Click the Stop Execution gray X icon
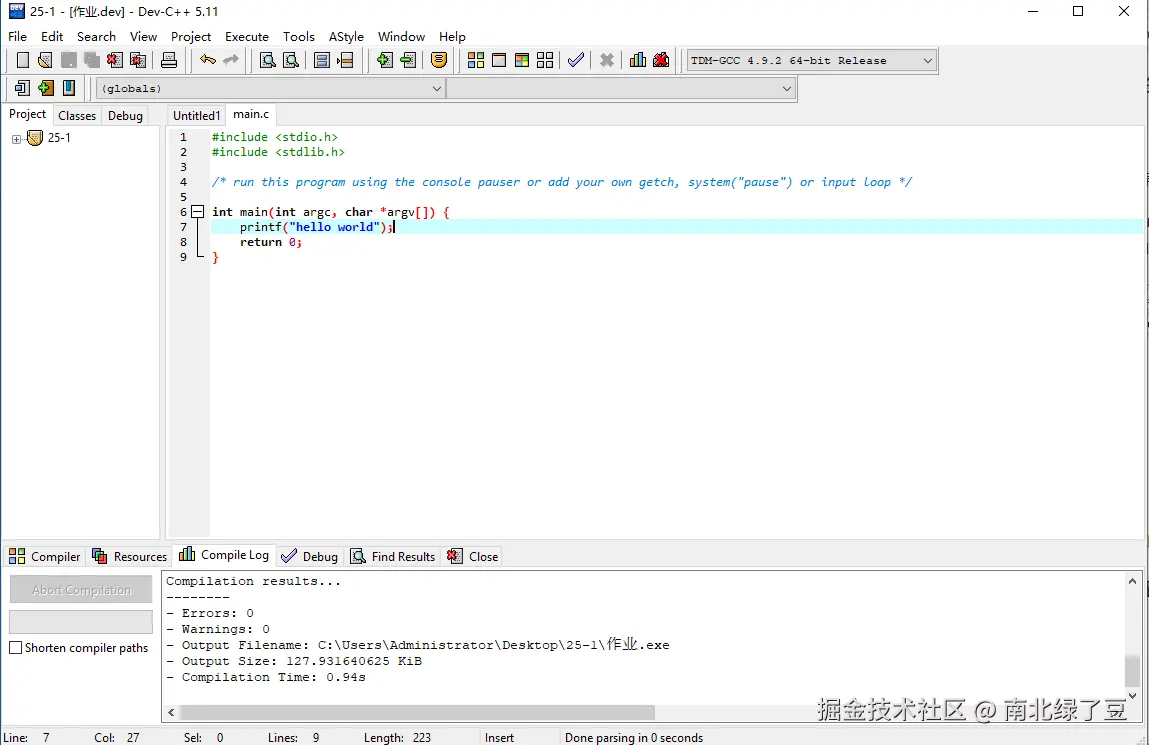Image resolution: width=1149 pixels, height=745 pixels. tap(607, 60)
